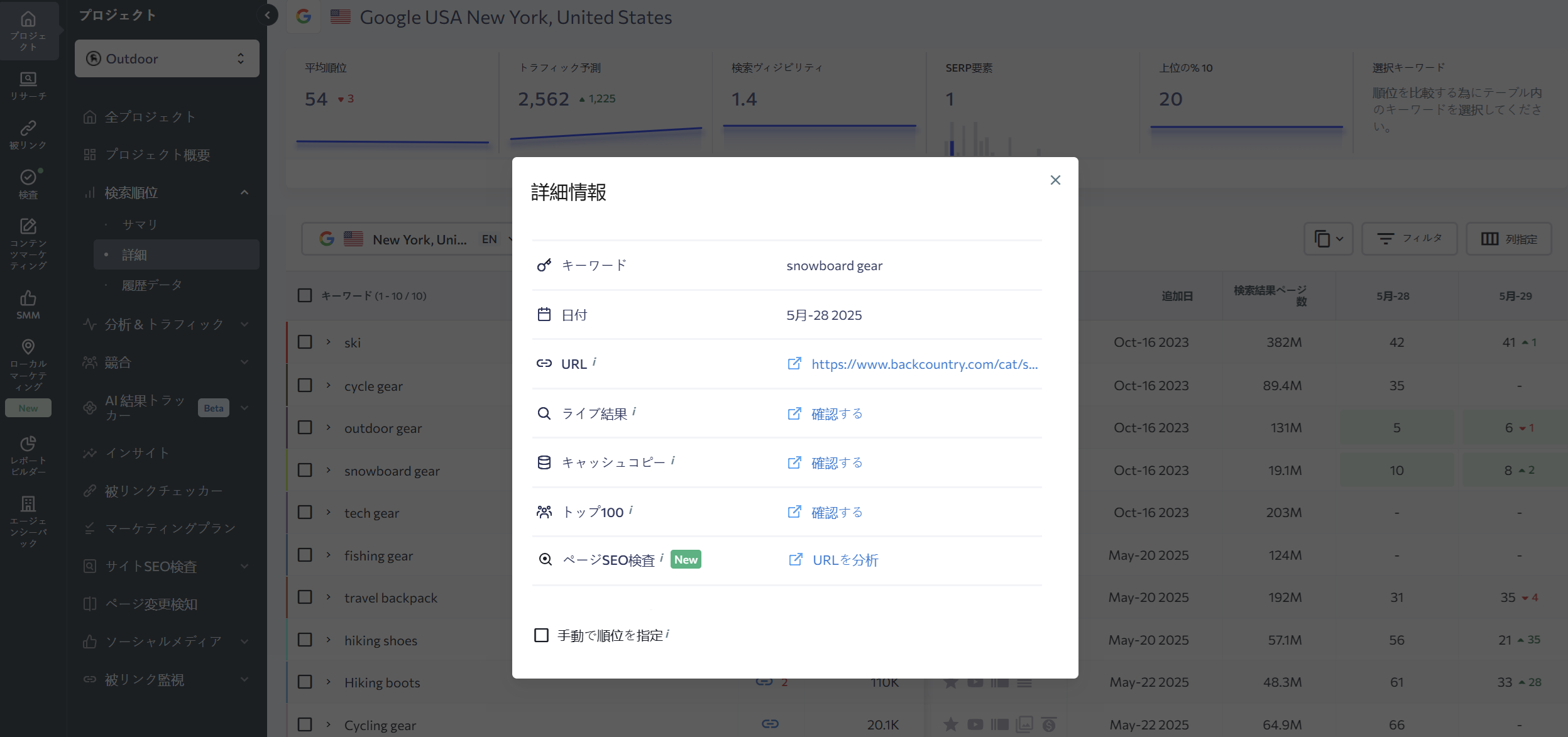Open the Outdoor project dropdown
The height and width of the screenshot is (737, 1568).
coord(167,58)
